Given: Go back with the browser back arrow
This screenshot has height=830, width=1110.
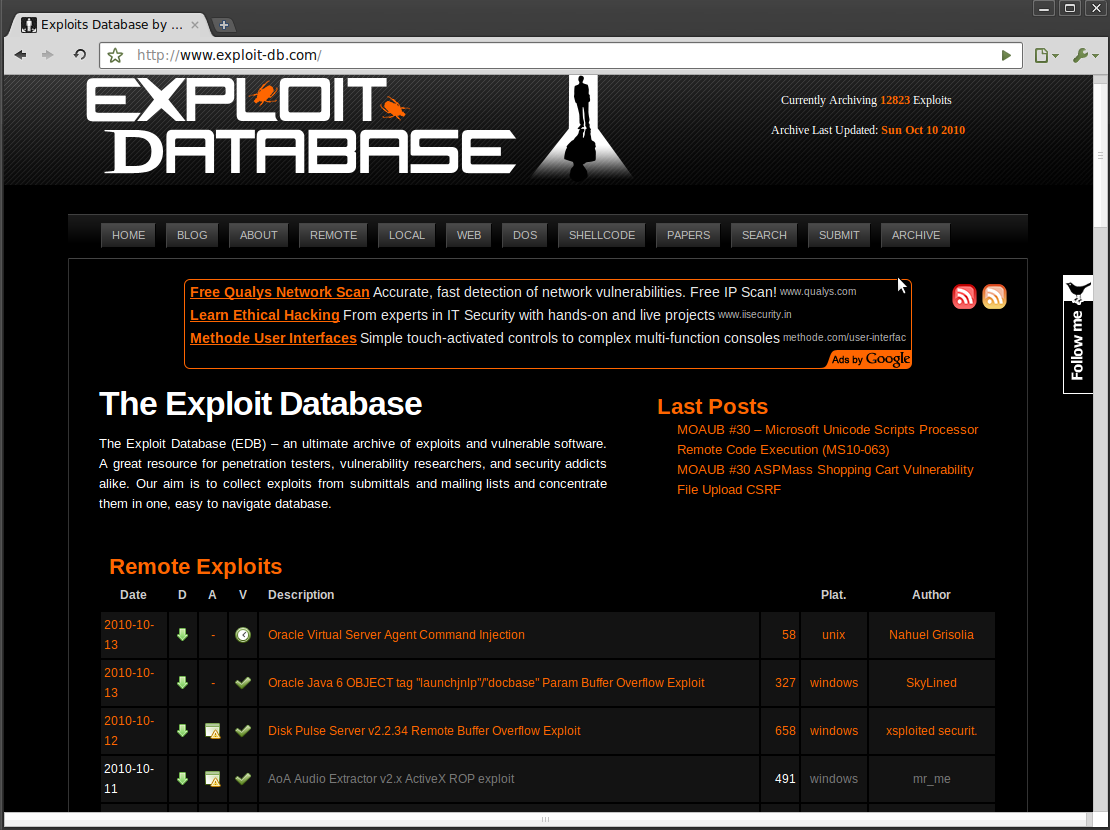Looking at the screenshot, I should 21,55.
